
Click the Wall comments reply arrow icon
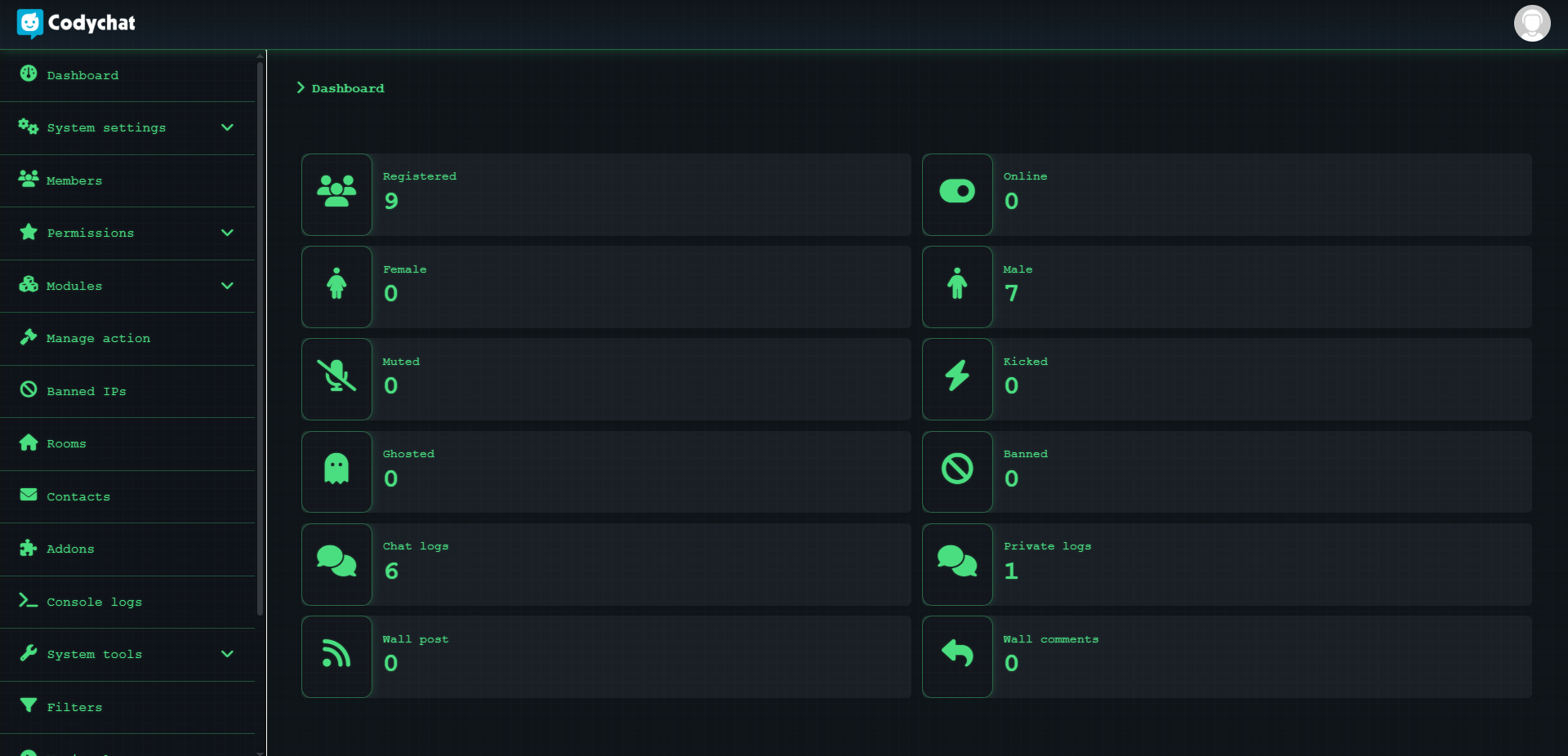click(957, 654)
